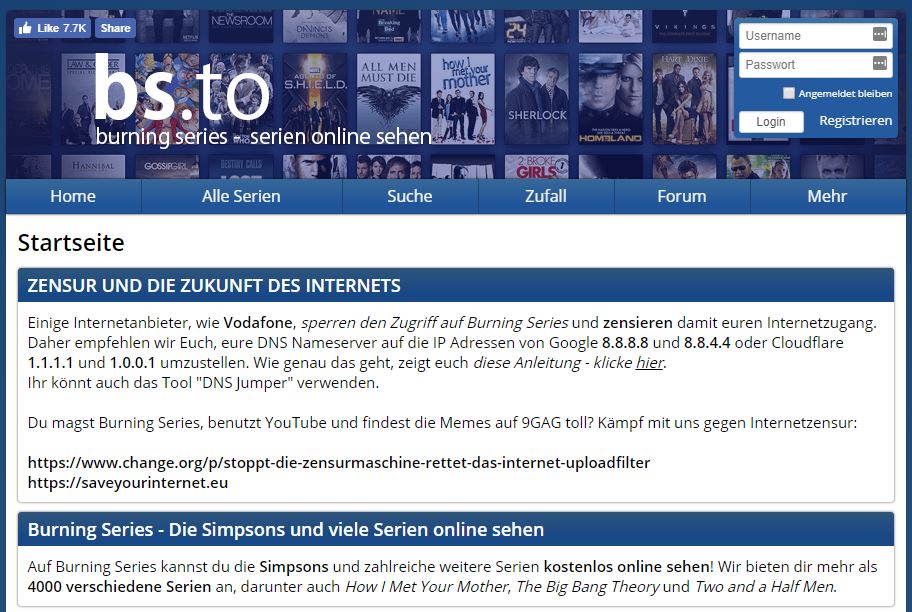Click the 24 series poster
912x612 pixels.
tap(537, 26)
